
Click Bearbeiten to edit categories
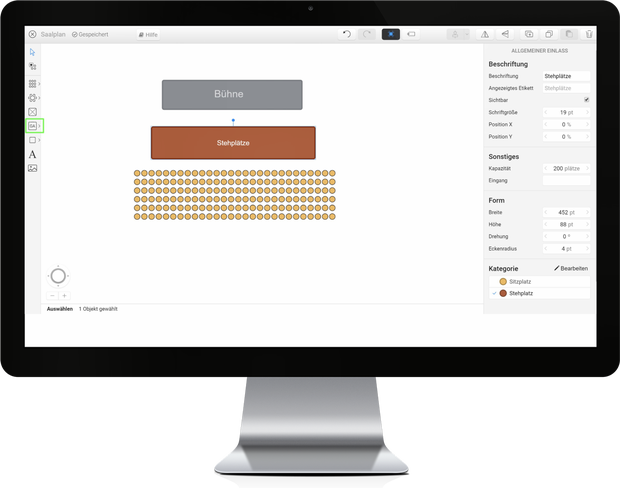tap(571, 269)
